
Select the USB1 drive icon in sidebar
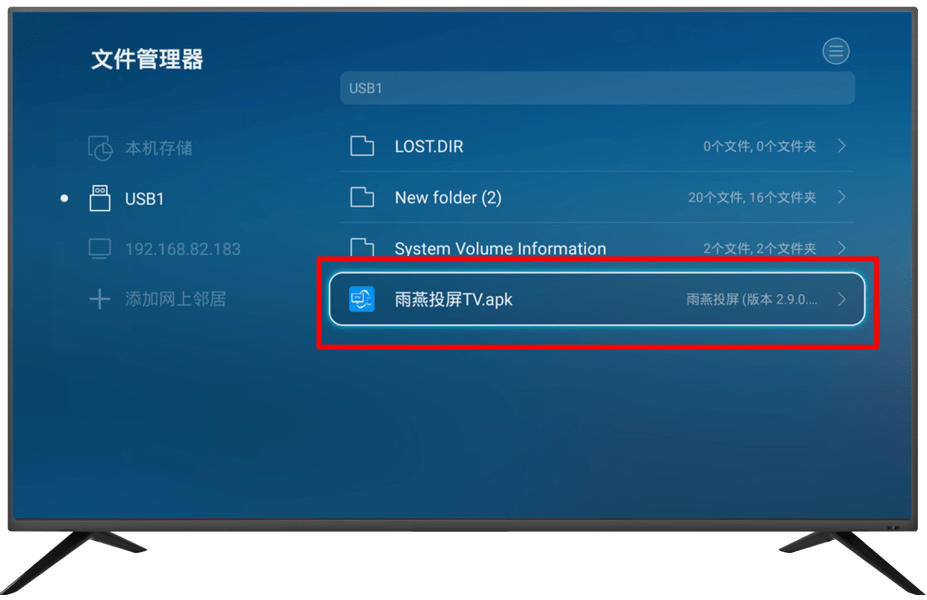[x=99, y=198]
